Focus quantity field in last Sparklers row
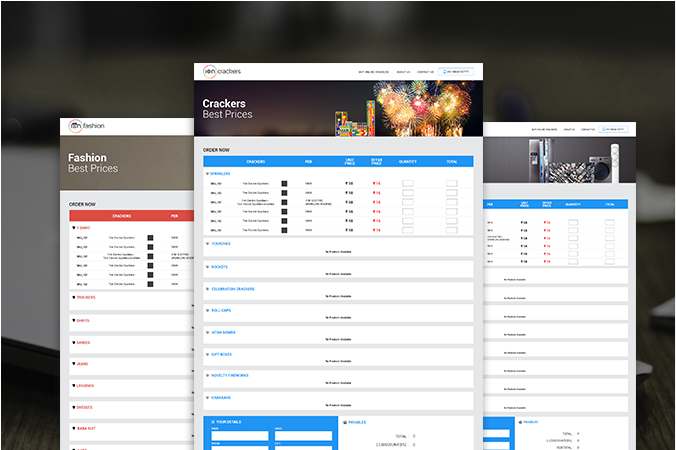 coord(408,230)
